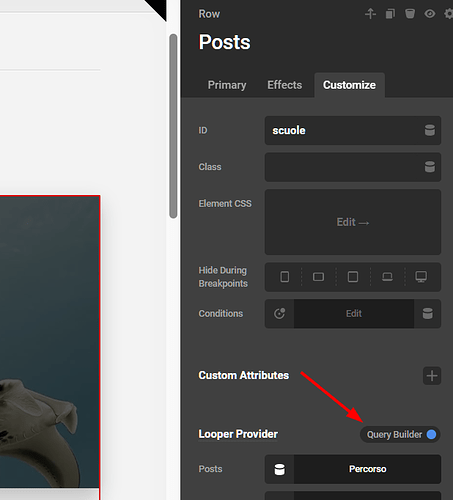The image size is (453, 500).
Task: Toggle the Query Builder looper provider
Action: 400,435
